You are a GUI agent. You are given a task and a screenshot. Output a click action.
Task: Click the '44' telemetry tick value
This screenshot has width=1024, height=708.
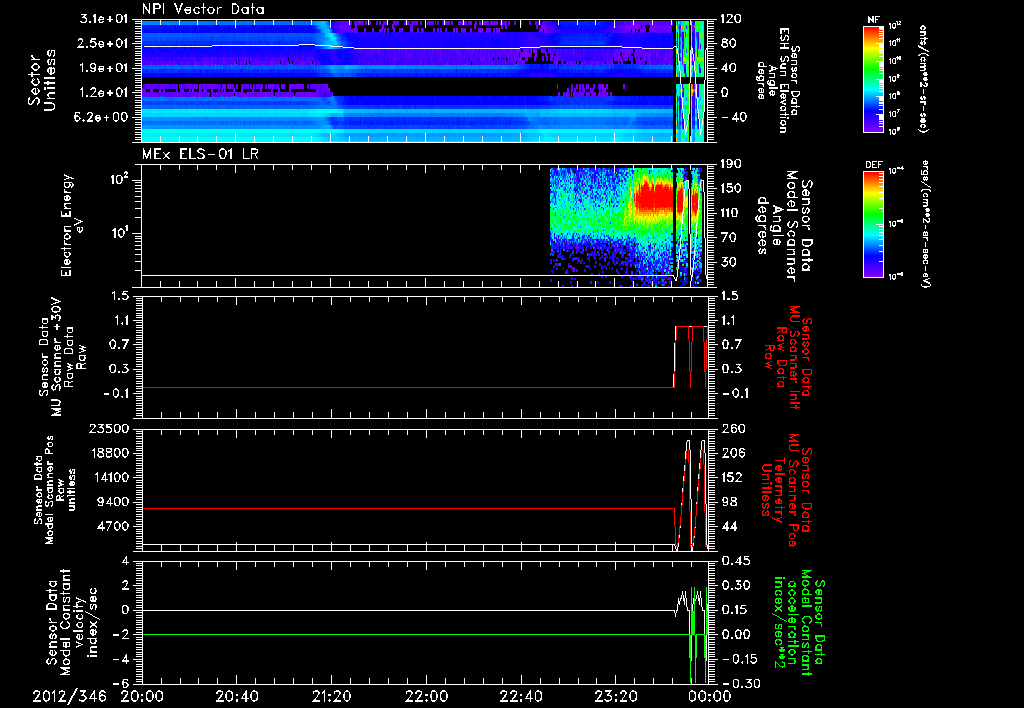tap(728, 526)
